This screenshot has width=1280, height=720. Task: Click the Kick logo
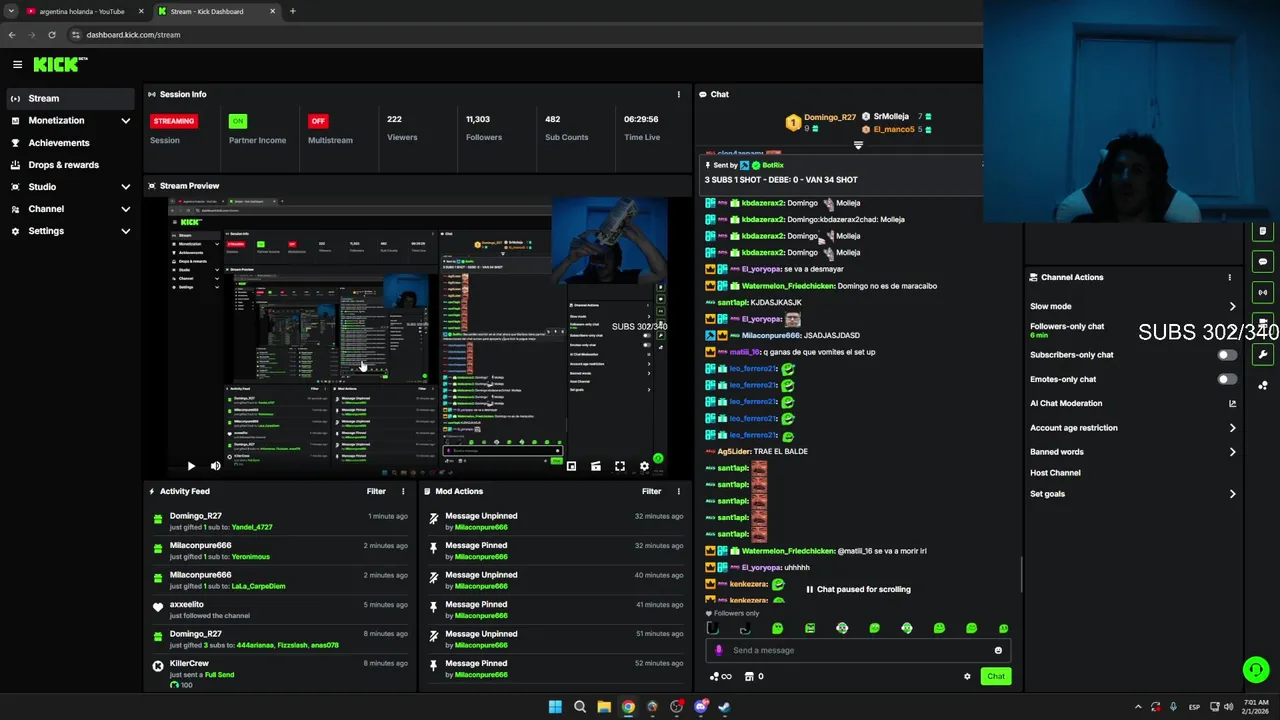pos(60,64)
